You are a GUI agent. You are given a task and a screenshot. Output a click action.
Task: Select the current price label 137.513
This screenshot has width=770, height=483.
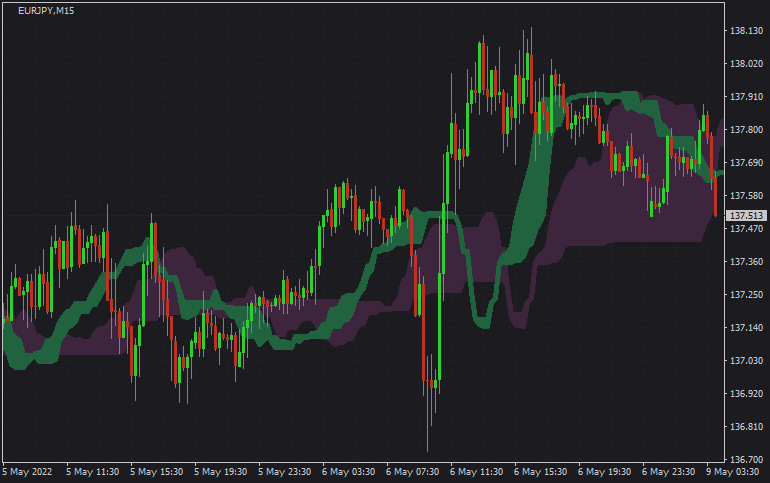tap(746, 215)
